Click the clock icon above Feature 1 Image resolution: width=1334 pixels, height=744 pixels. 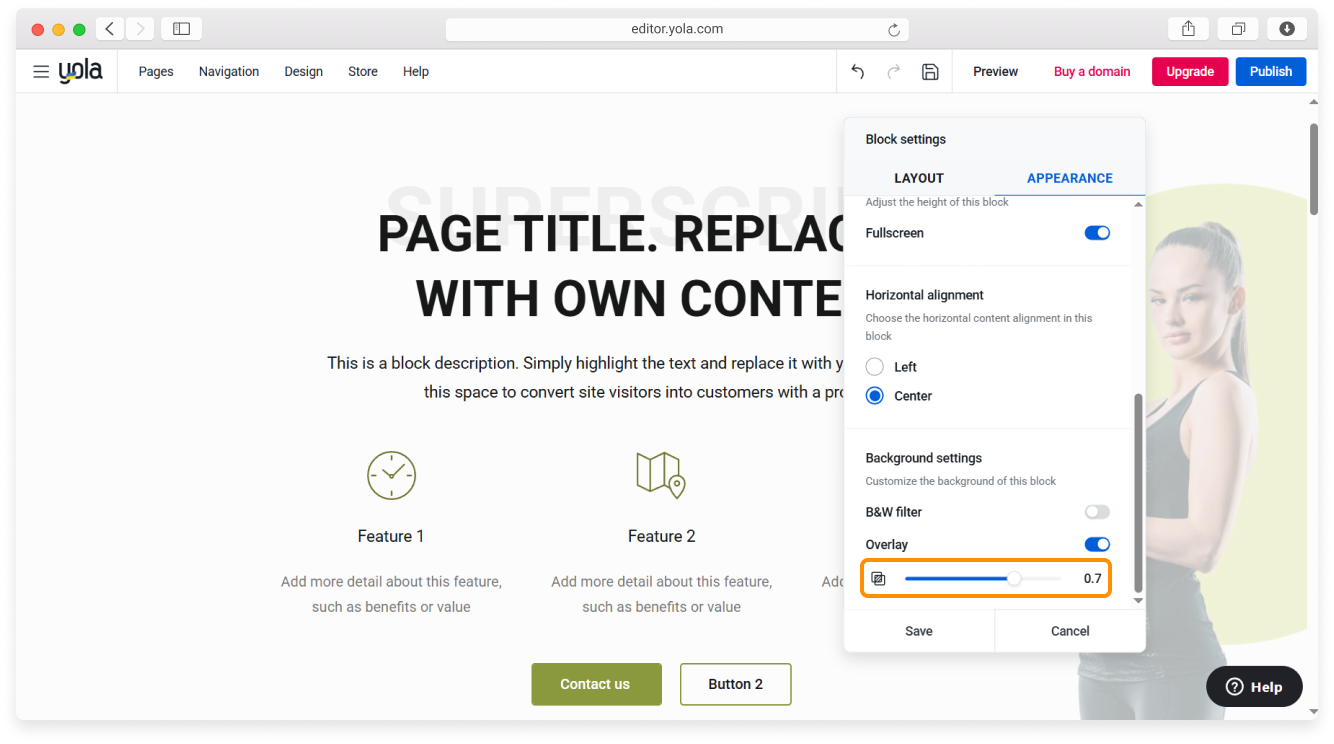pos(391,475)
